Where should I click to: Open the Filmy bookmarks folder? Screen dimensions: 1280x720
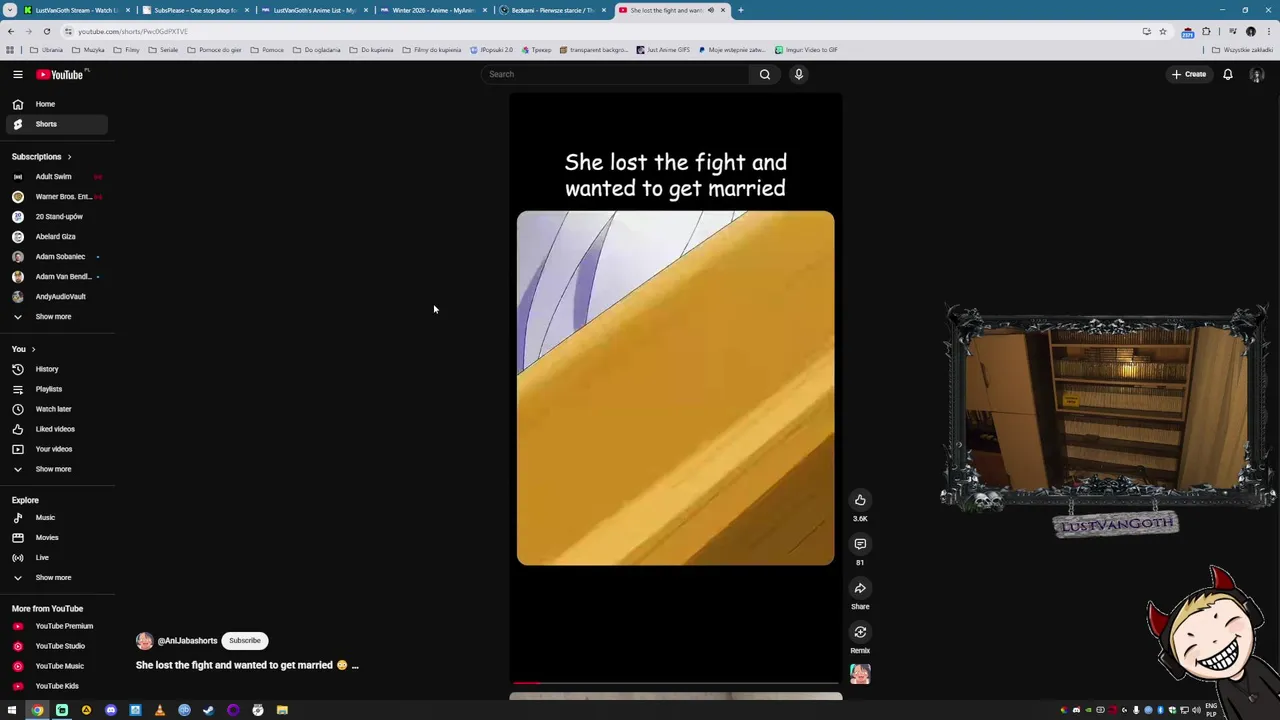click(x=127, y=50)
